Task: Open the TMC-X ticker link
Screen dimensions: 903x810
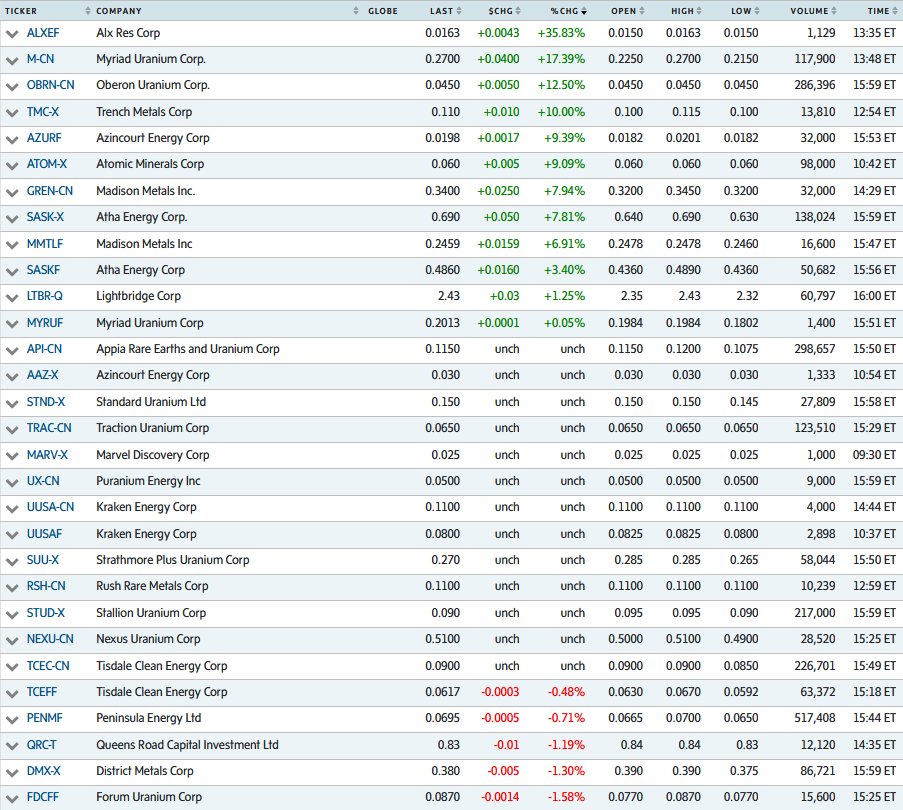Action: point(43,112)
